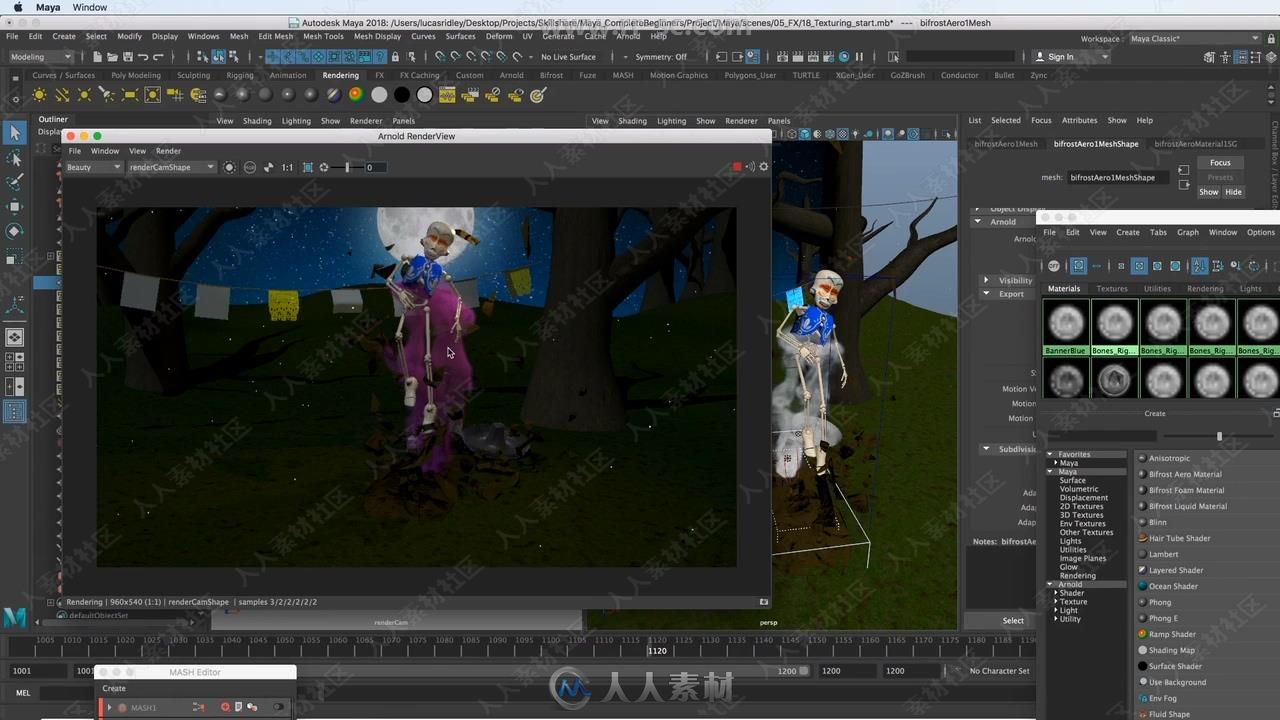Create a point light from the Rendering shelf
Image resolution: width=1280 pixels, height=720 pixels.
tap(84, 95)
